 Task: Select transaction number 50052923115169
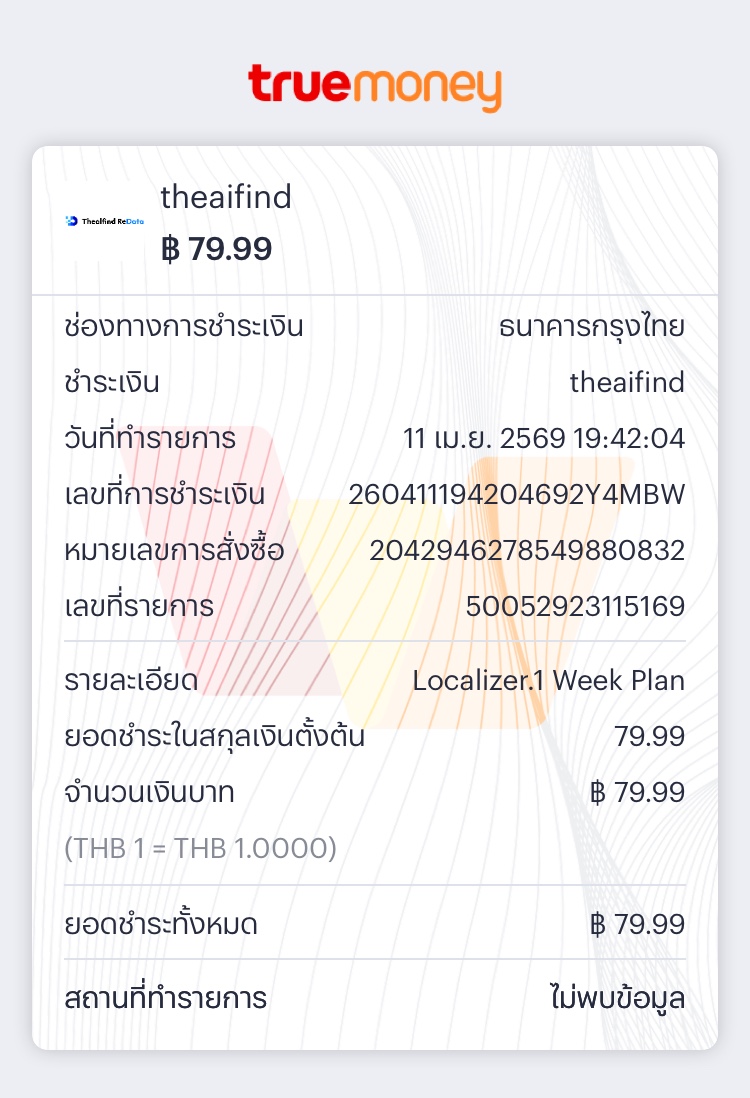[x=575, y=606]
